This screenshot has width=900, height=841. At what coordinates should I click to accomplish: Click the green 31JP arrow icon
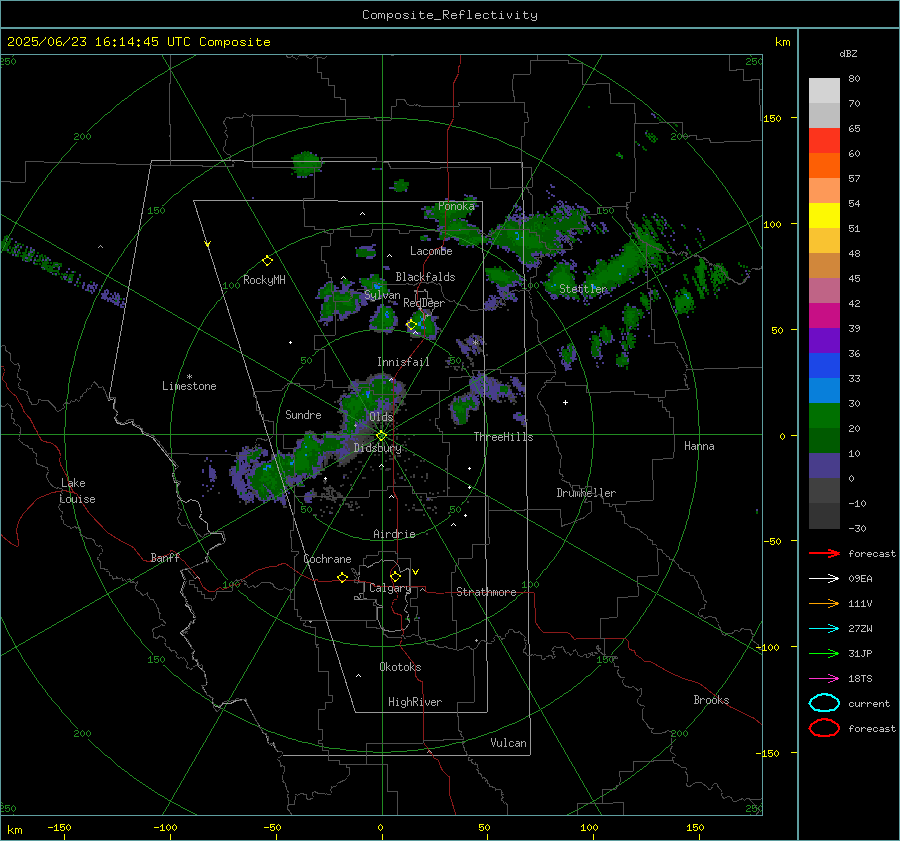pyautogui.click(x=824, y=653)
